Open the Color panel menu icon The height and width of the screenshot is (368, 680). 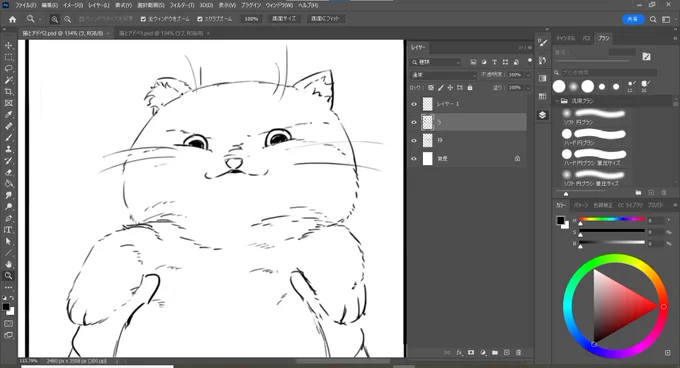pyautogui.click(x=674, y=205)
